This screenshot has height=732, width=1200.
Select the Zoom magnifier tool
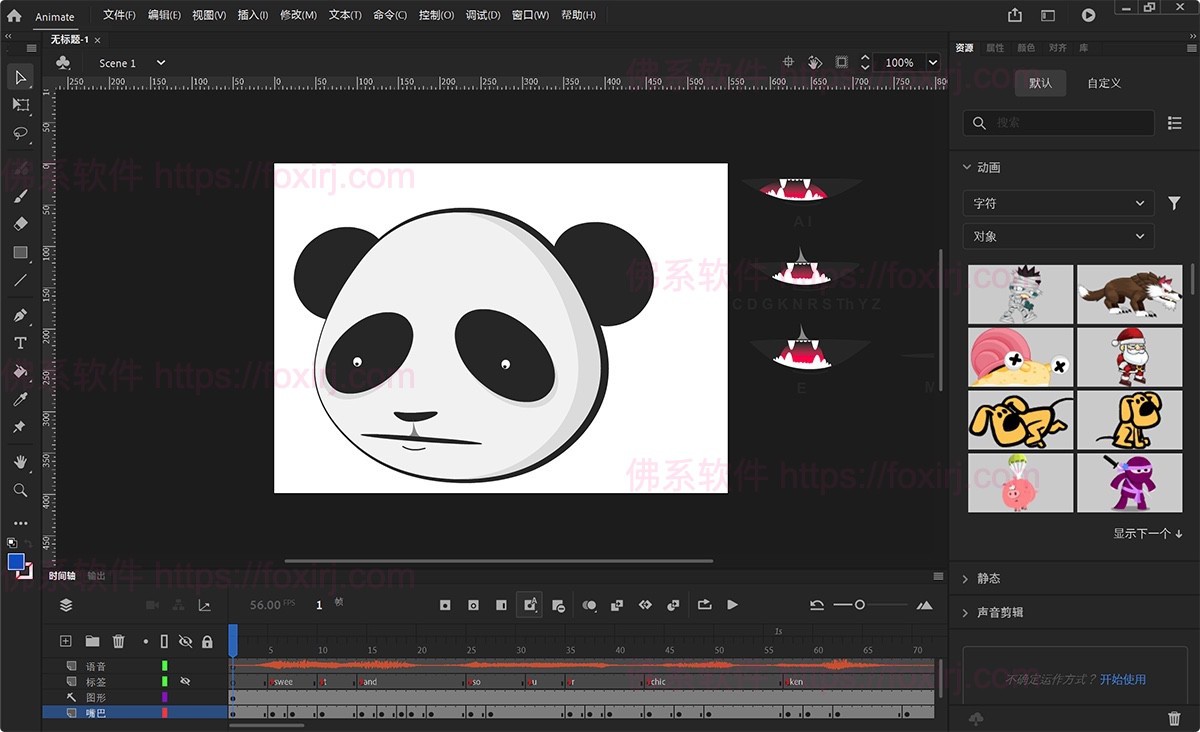(x=20, y=490)
